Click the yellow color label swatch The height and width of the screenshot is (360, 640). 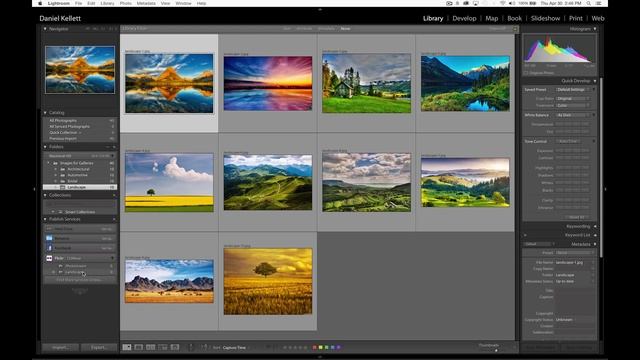(320, 347)
